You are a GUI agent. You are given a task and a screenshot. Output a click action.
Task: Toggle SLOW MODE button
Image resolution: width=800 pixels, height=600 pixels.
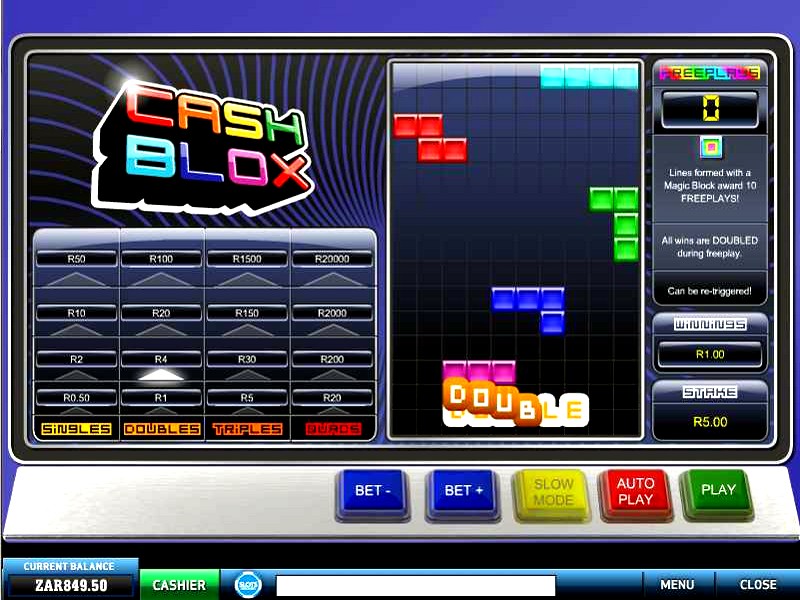coord(553,491)
